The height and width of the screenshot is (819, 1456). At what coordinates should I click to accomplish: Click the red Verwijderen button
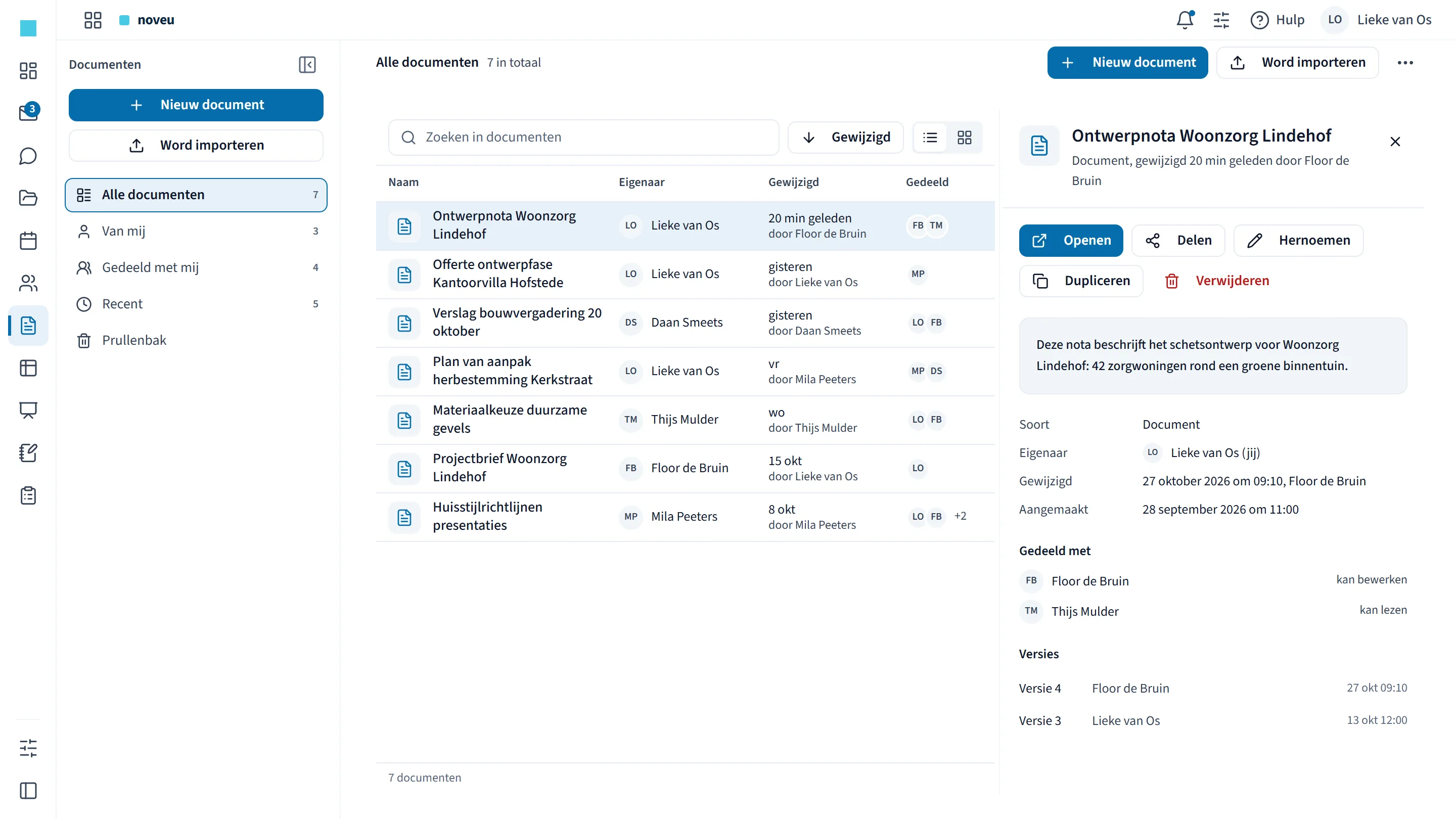pyautogui.click(x=1216, y=281)
